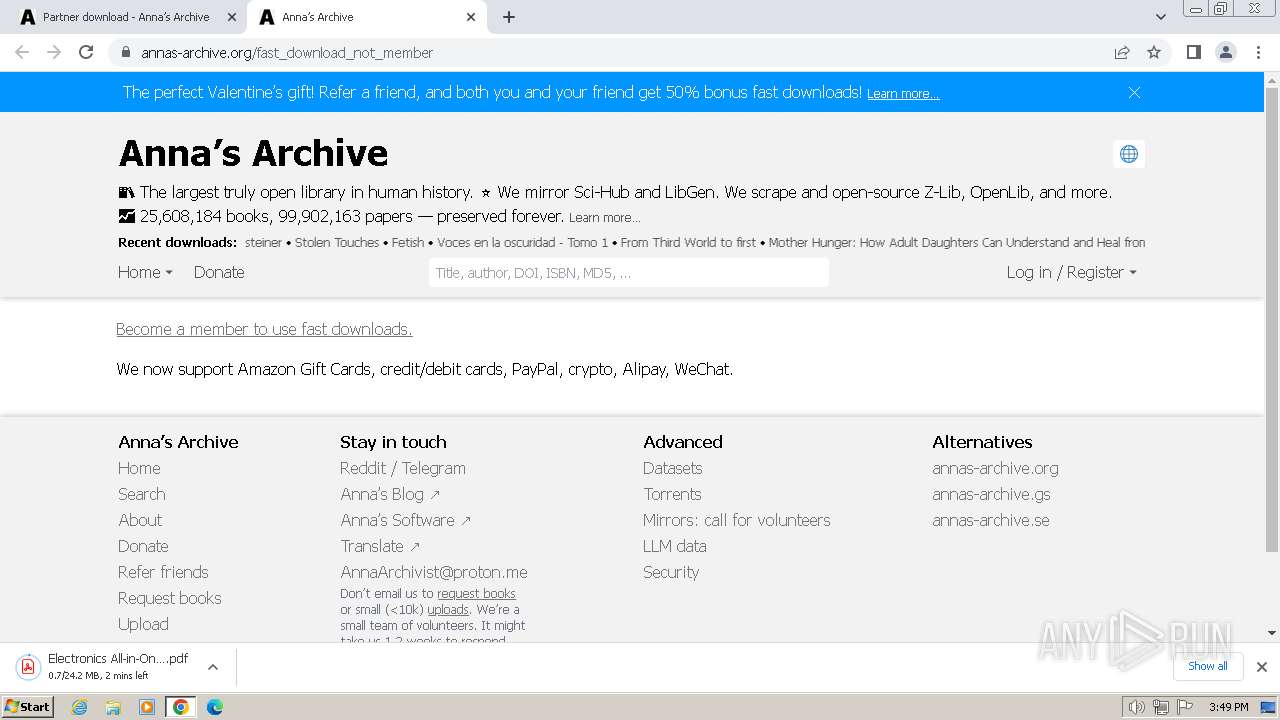Open the Telegram link

434,468
